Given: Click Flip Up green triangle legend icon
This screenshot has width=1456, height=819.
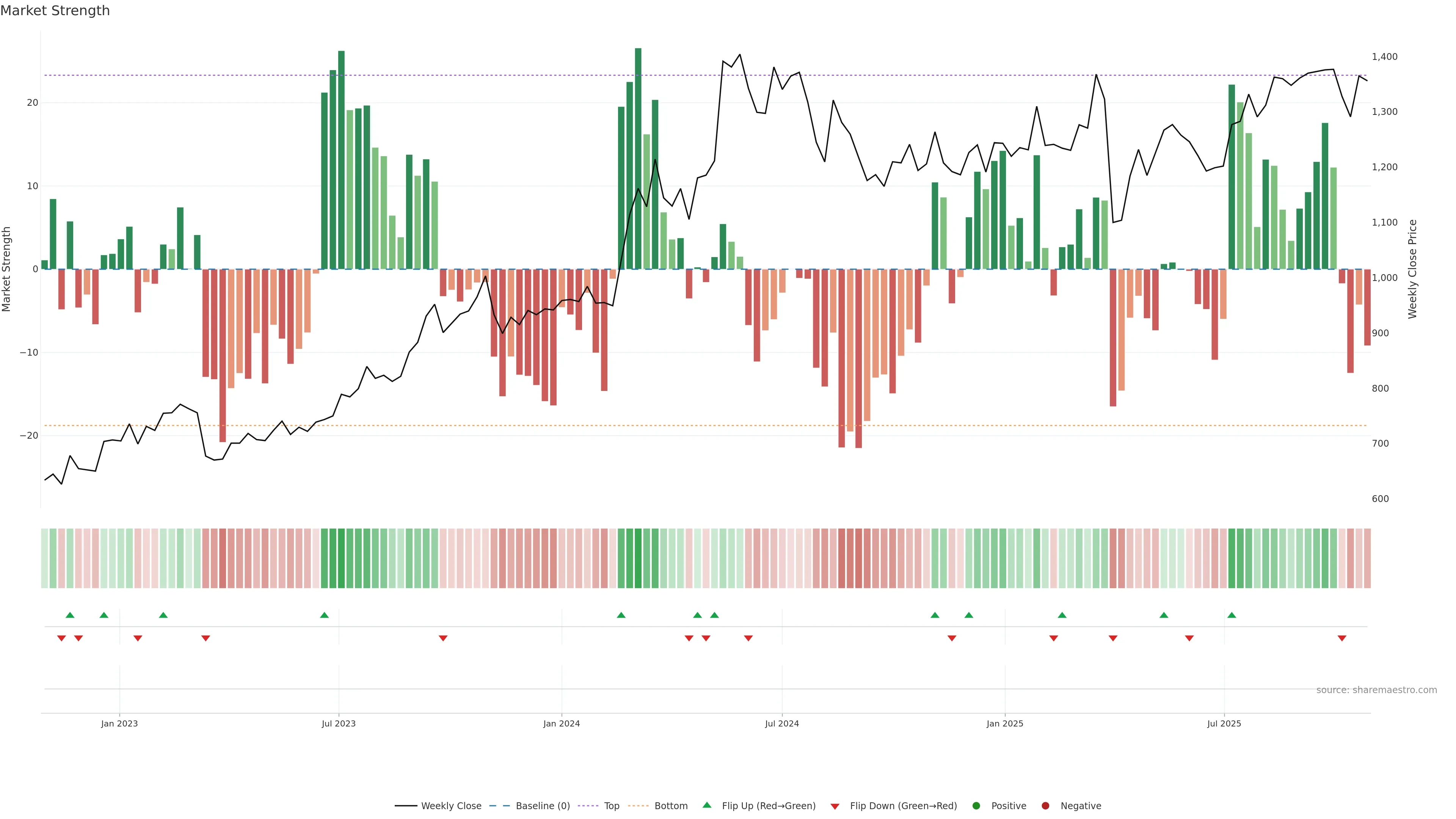Looking at the screenshot, I should [x=706, y=805].
